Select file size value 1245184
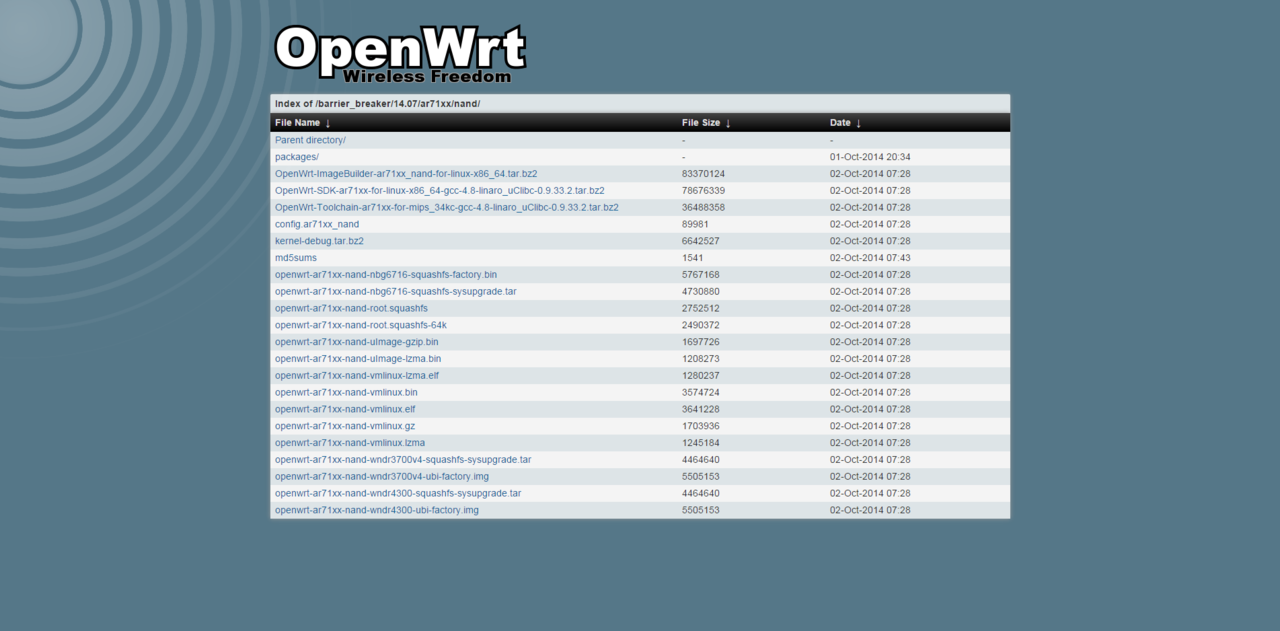The height and width of the screenshot is (631, 1280). 701,443
